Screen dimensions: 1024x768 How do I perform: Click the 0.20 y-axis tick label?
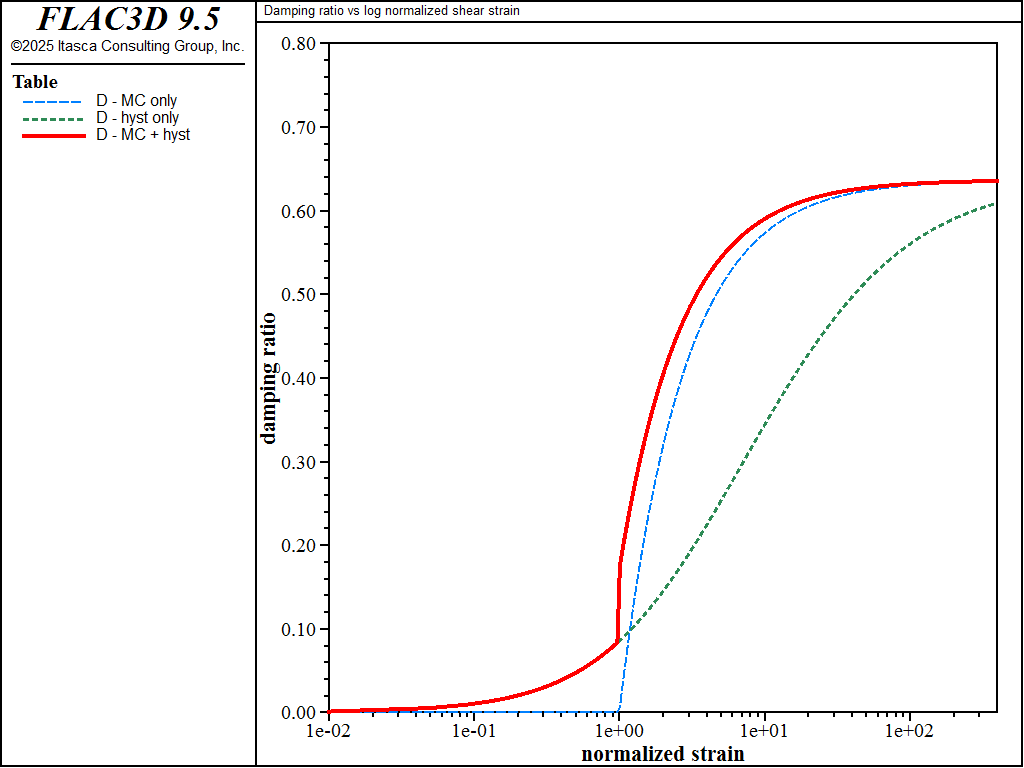(298, 545)
